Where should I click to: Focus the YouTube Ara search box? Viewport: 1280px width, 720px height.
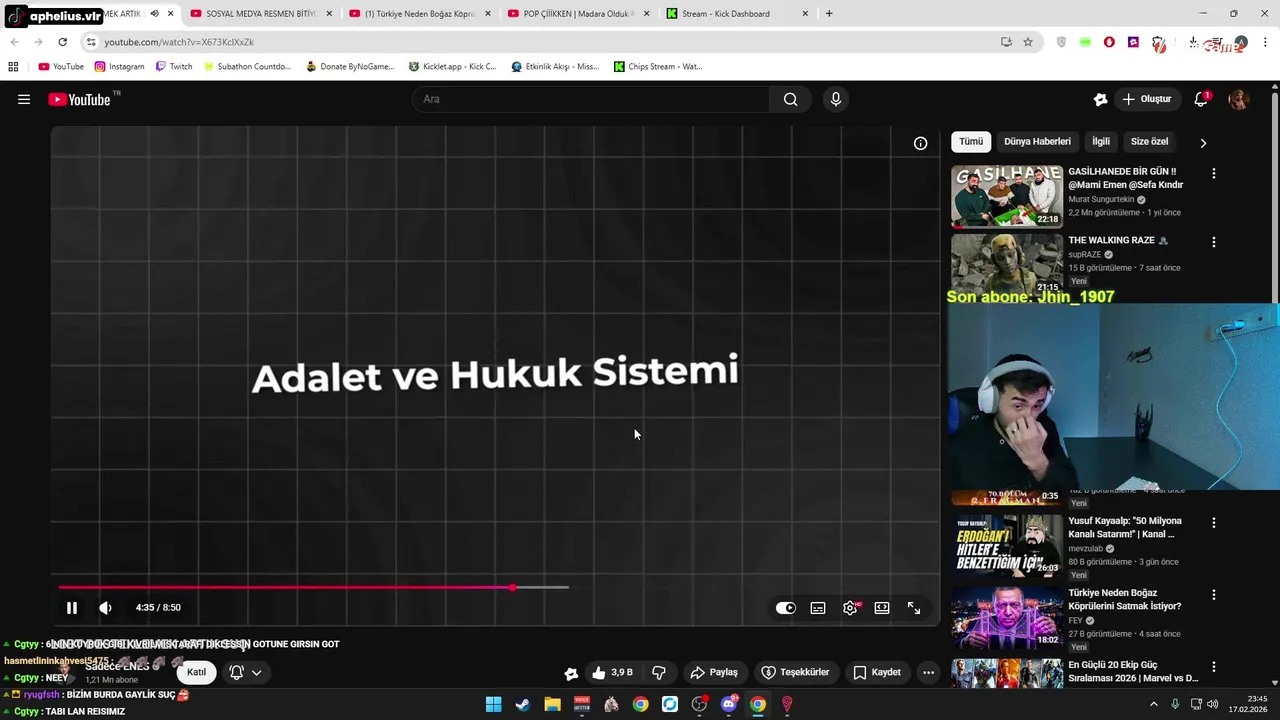pyautogui.click(x=590, y=99)
